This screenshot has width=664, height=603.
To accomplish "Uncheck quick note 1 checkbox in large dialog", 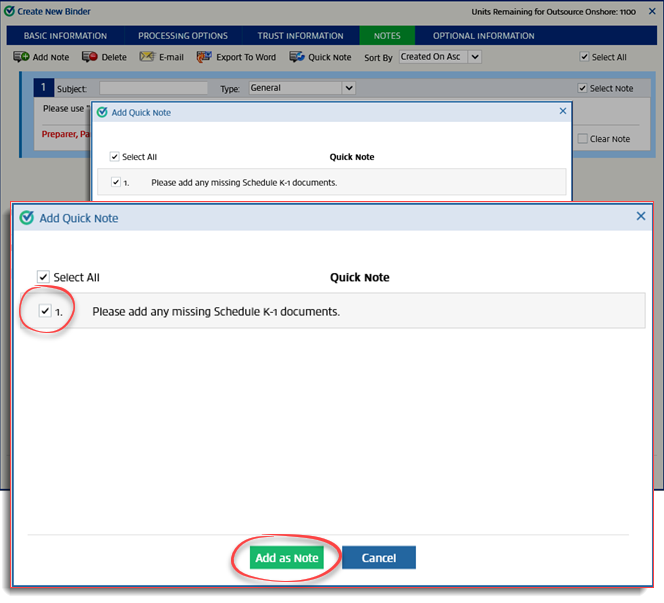I will 44,311.
